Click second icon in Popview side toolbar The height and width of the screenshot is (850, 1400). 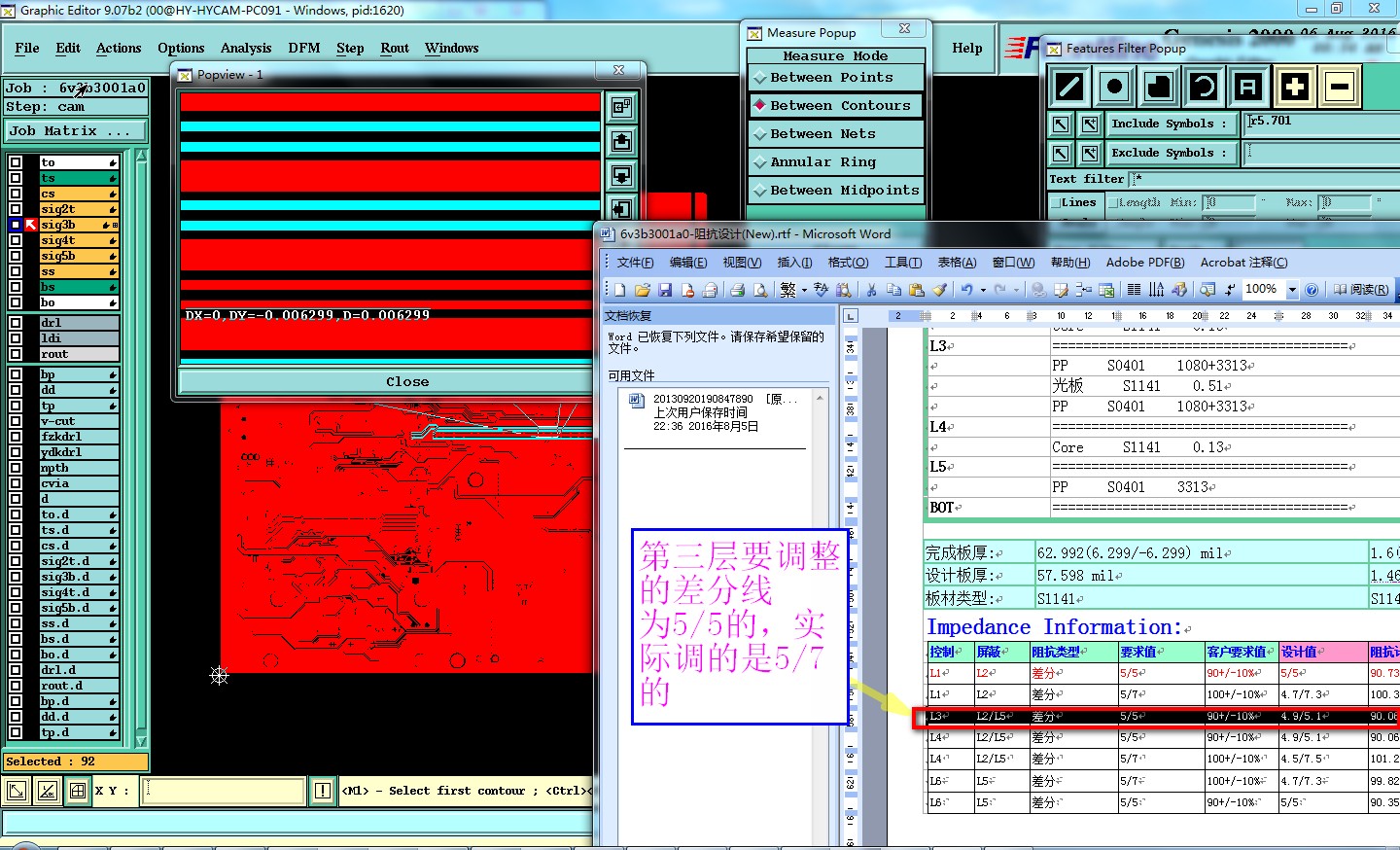point(622,141)
